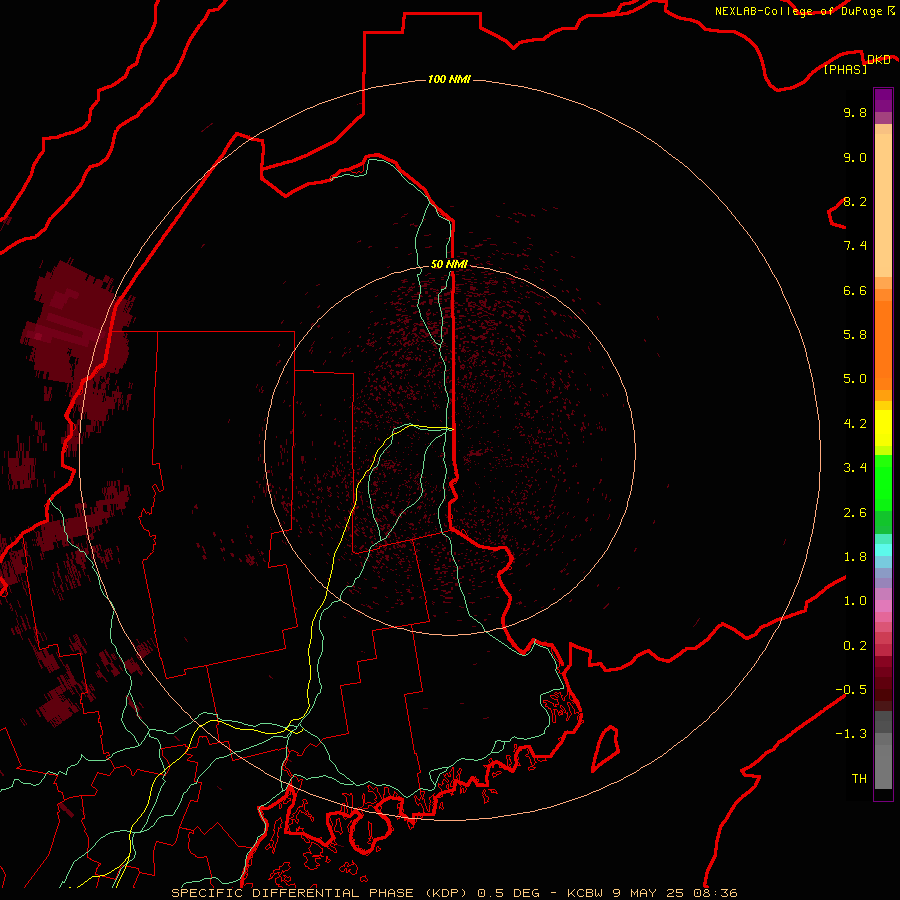
Task: Click the 6.6 scale value
Action: [x=855, y=290]
